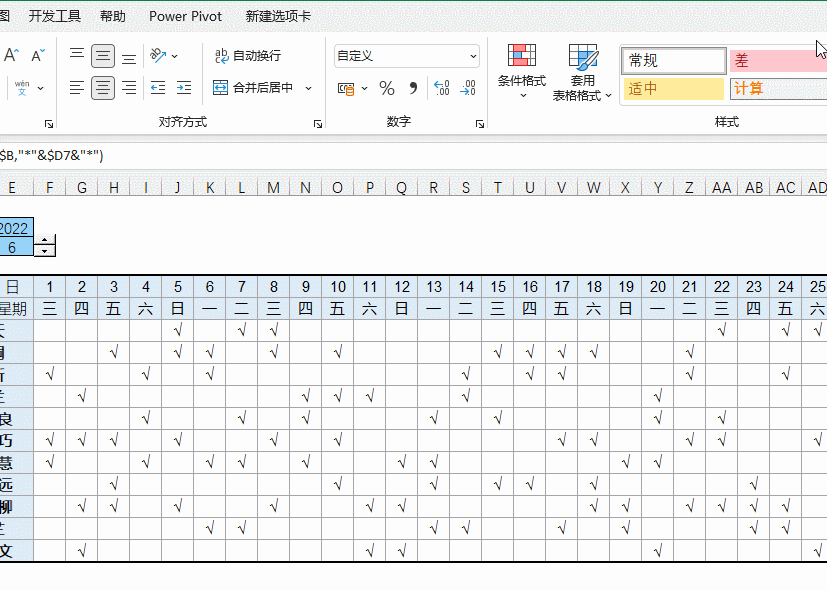The image size is (827, 590).
Task: Open the 新建选项卡 ribbon tab
Action: pyautogui.click(x=278, y=16)
